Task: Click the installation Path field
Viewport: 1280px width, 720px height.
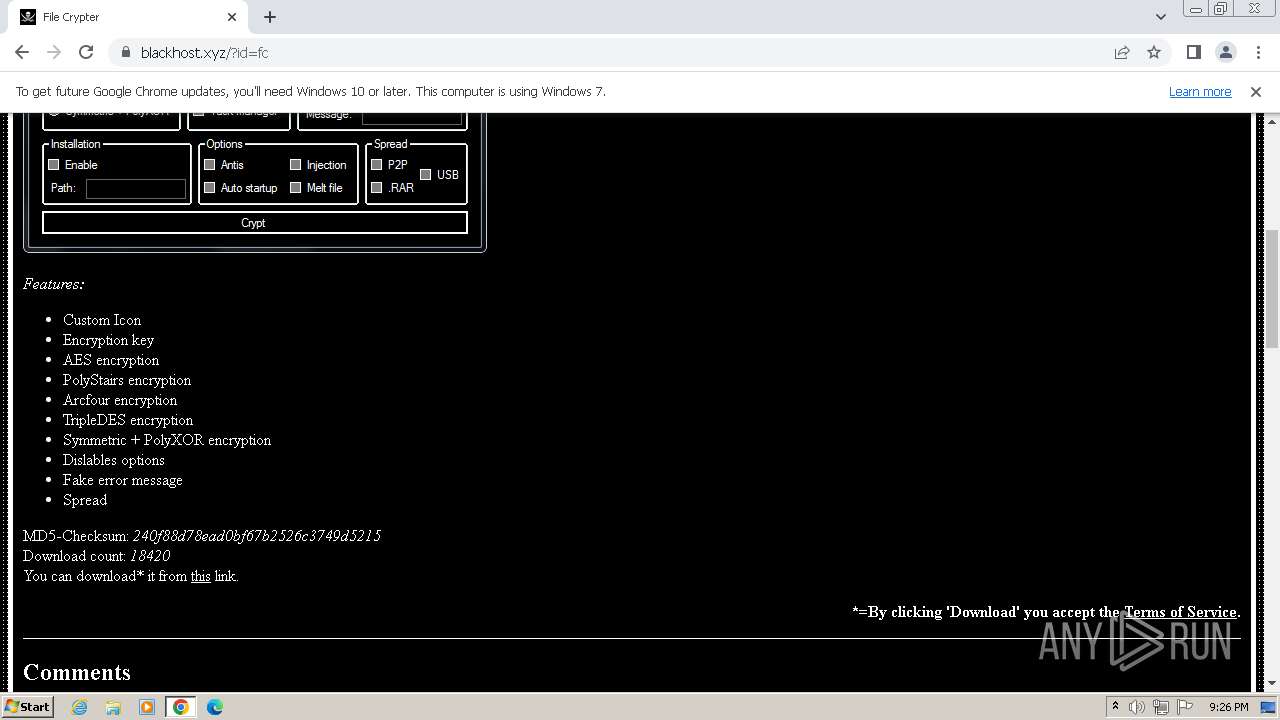Action: pyautogui.click(x=136, y=189)
